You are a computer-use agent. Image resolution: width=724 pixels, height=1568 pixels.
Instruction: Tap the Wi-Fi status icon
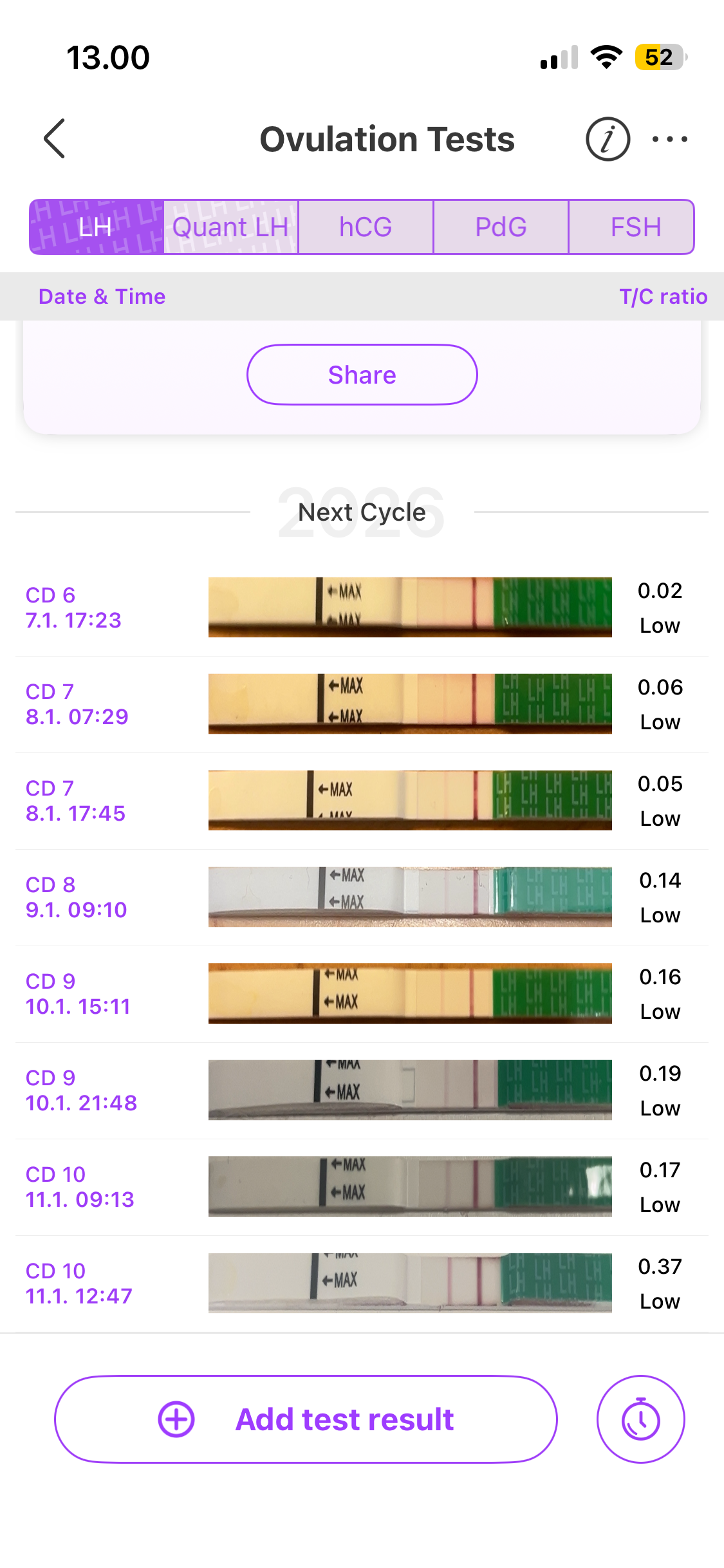click(x=606, y=57)
